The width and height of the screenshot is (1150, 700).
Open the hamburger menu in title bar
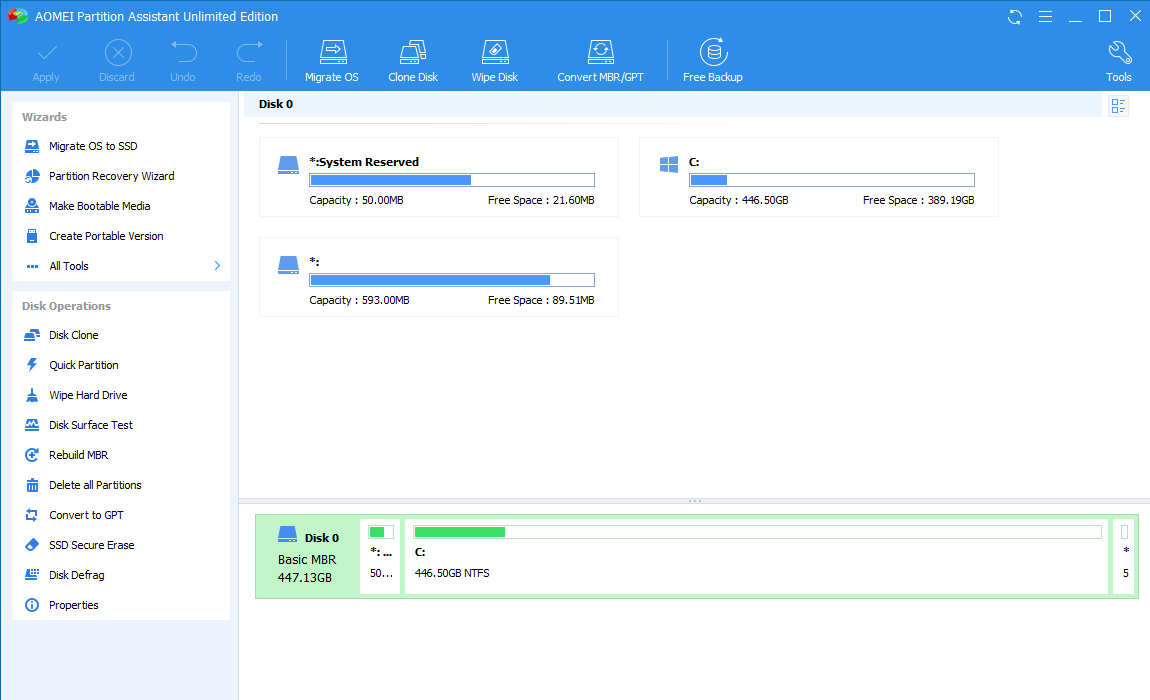pos(1045,17)
